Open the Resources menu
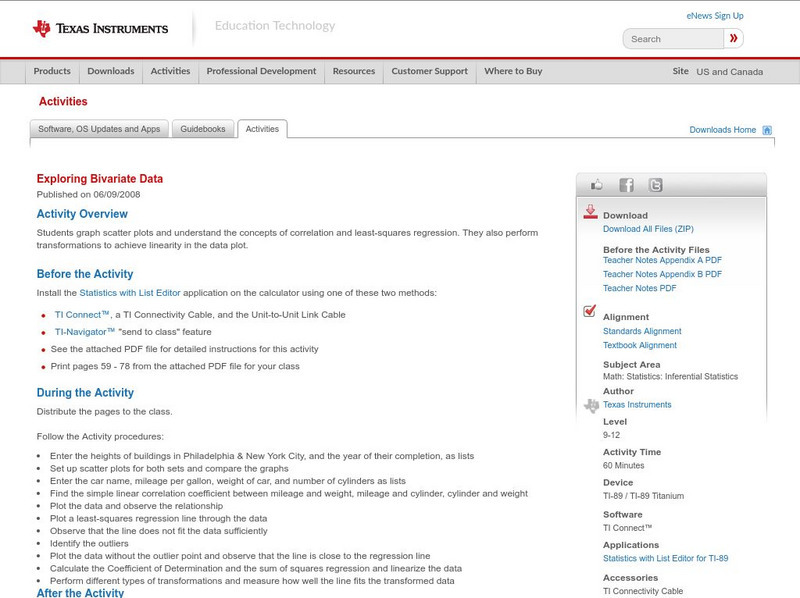The height and width of the screenshot is (598, 800). (x=354, y=71)
